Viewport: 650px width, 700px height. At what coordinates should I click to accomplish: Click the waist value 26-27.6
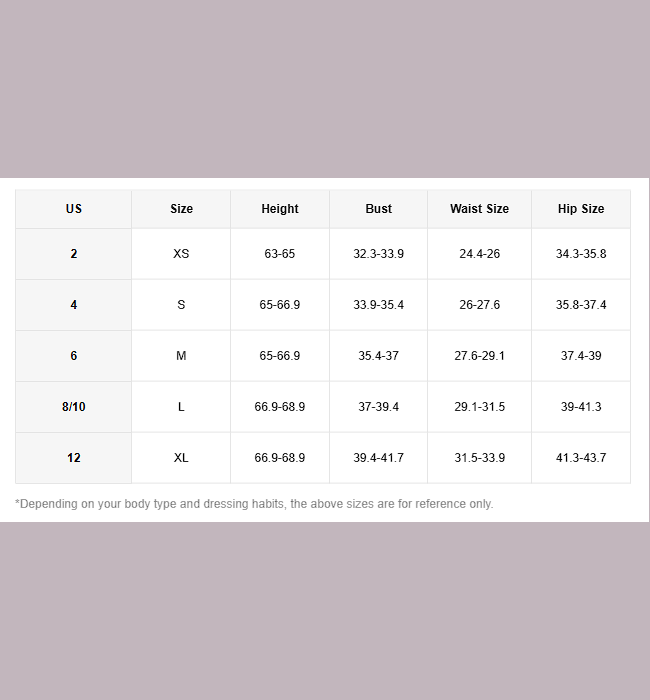point(479,305)
